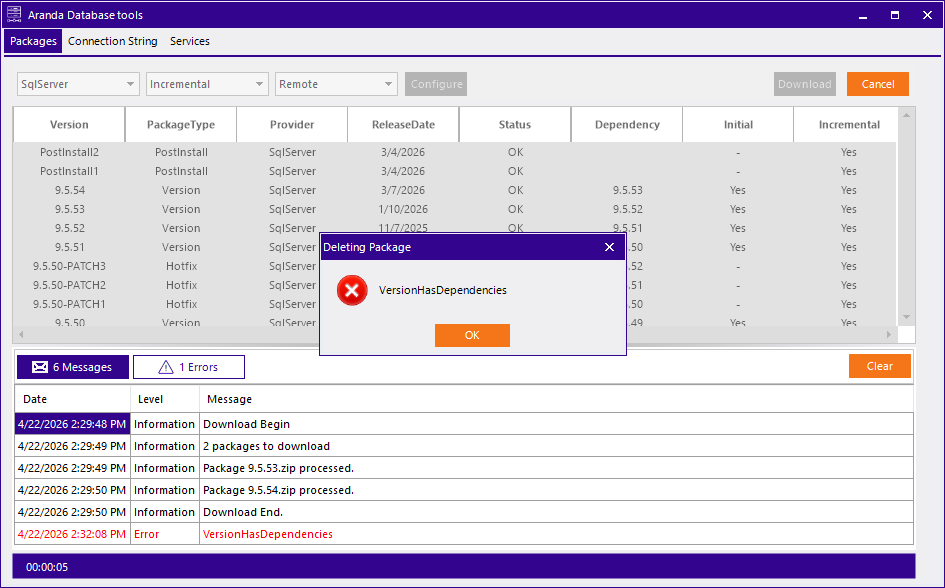
Task: Click the 3/7/2026 release date cell
Action: pyautogui.click(x=403, y=190)
